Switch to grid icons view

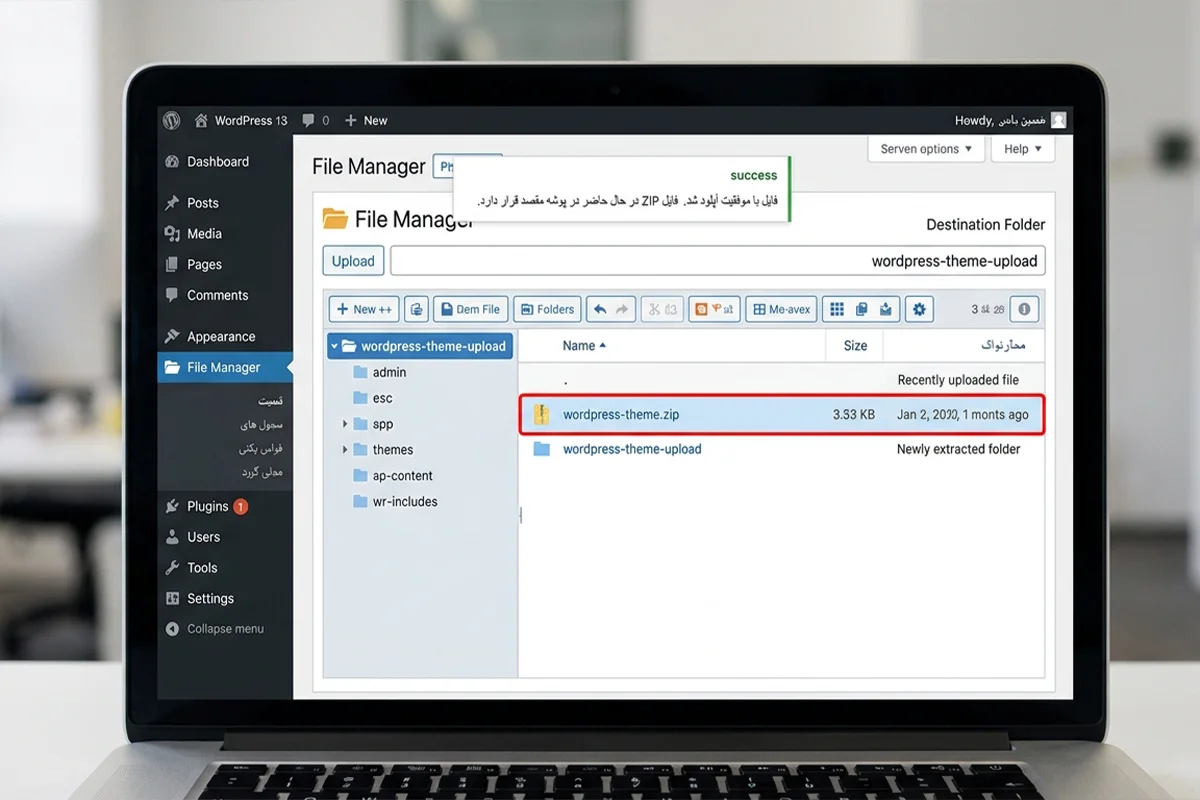click(x=837, y=309)
